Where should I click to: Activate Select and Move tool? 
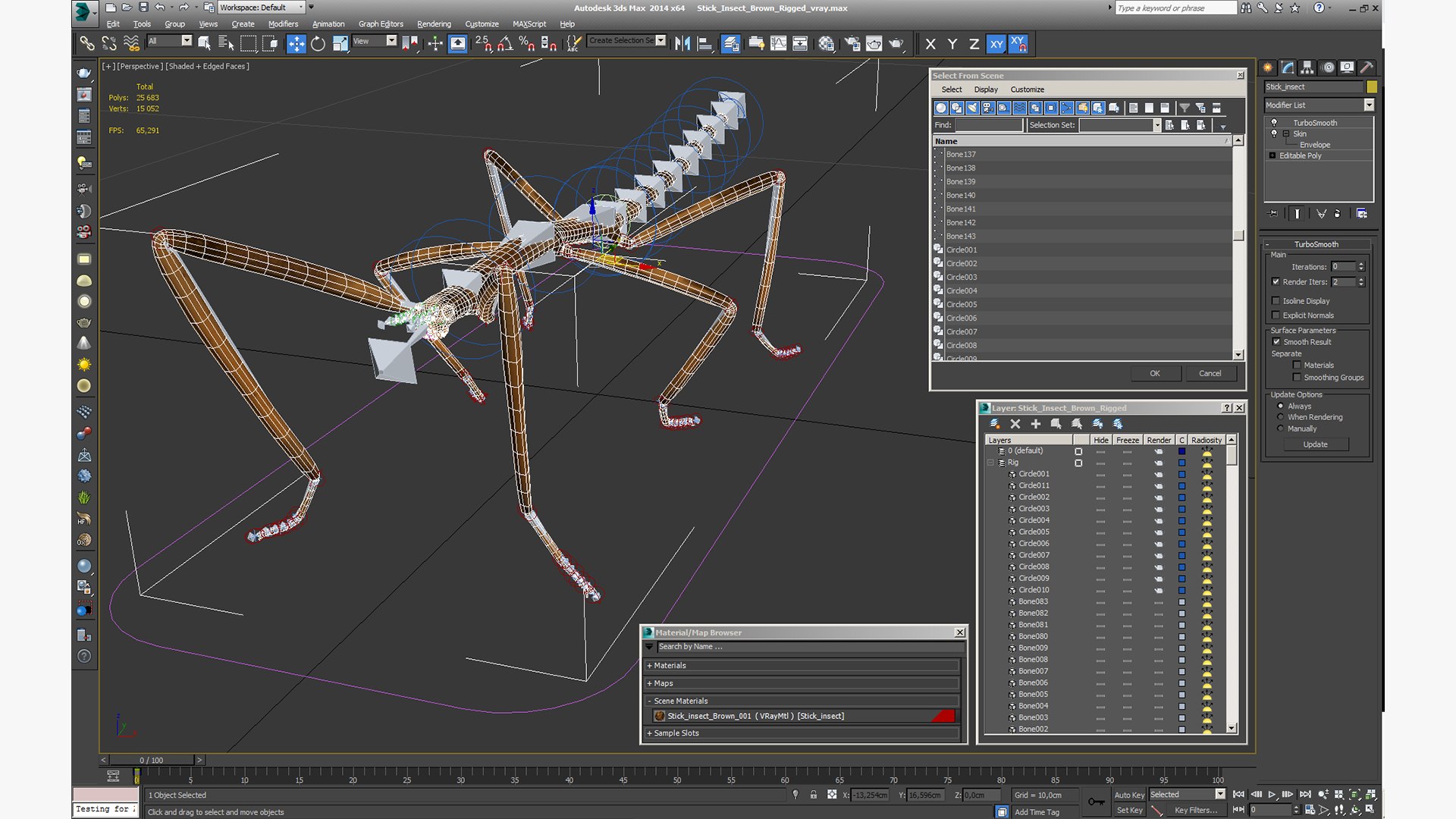pyautogui.click(x=297, y=43)
